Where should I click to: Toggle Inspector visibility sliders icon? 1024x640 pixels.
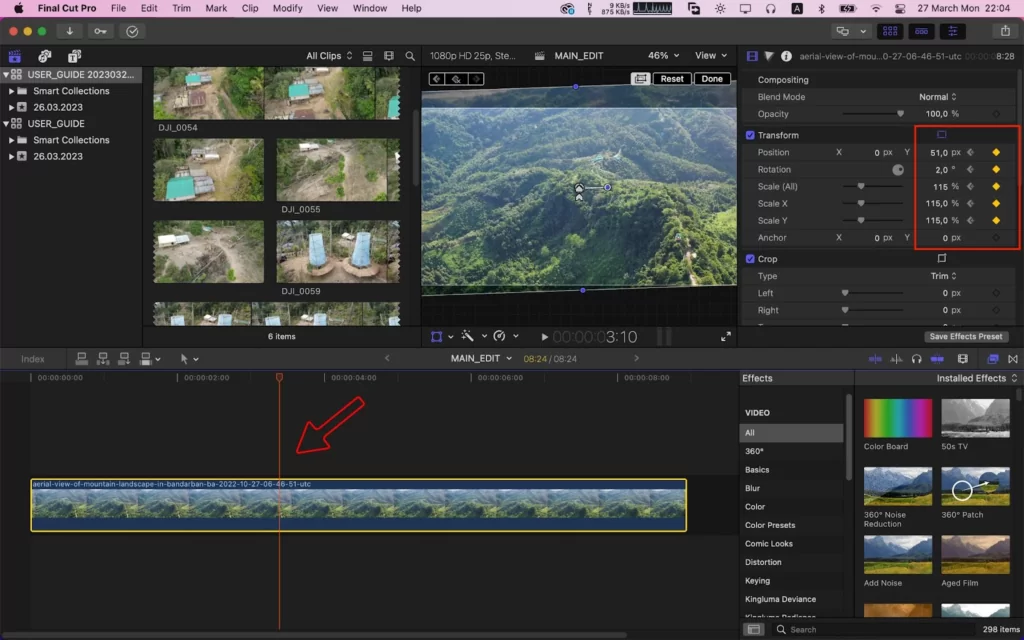(x=953, y=31)
